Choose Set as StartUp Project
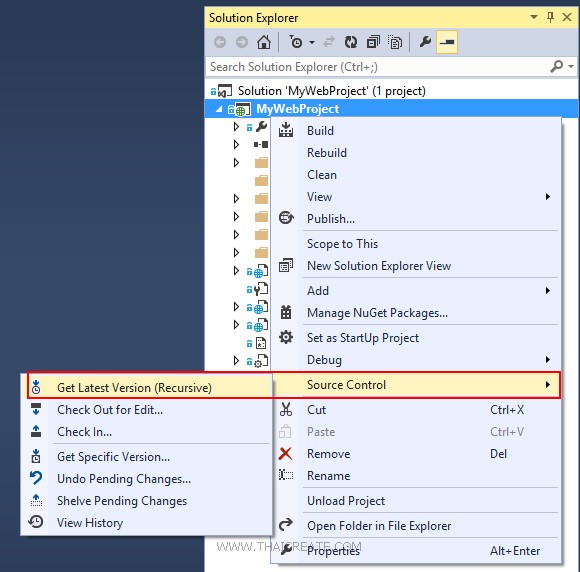 [x=363, y=338]
